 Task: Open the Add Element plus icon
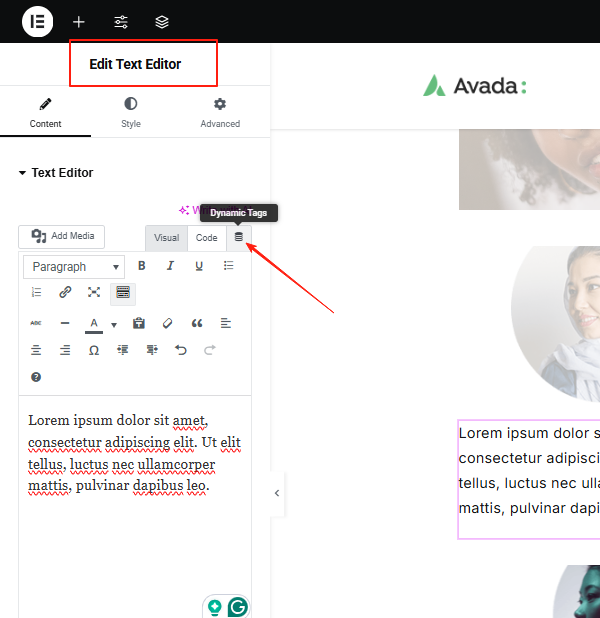pyautogui.click(x=79, y=22)
